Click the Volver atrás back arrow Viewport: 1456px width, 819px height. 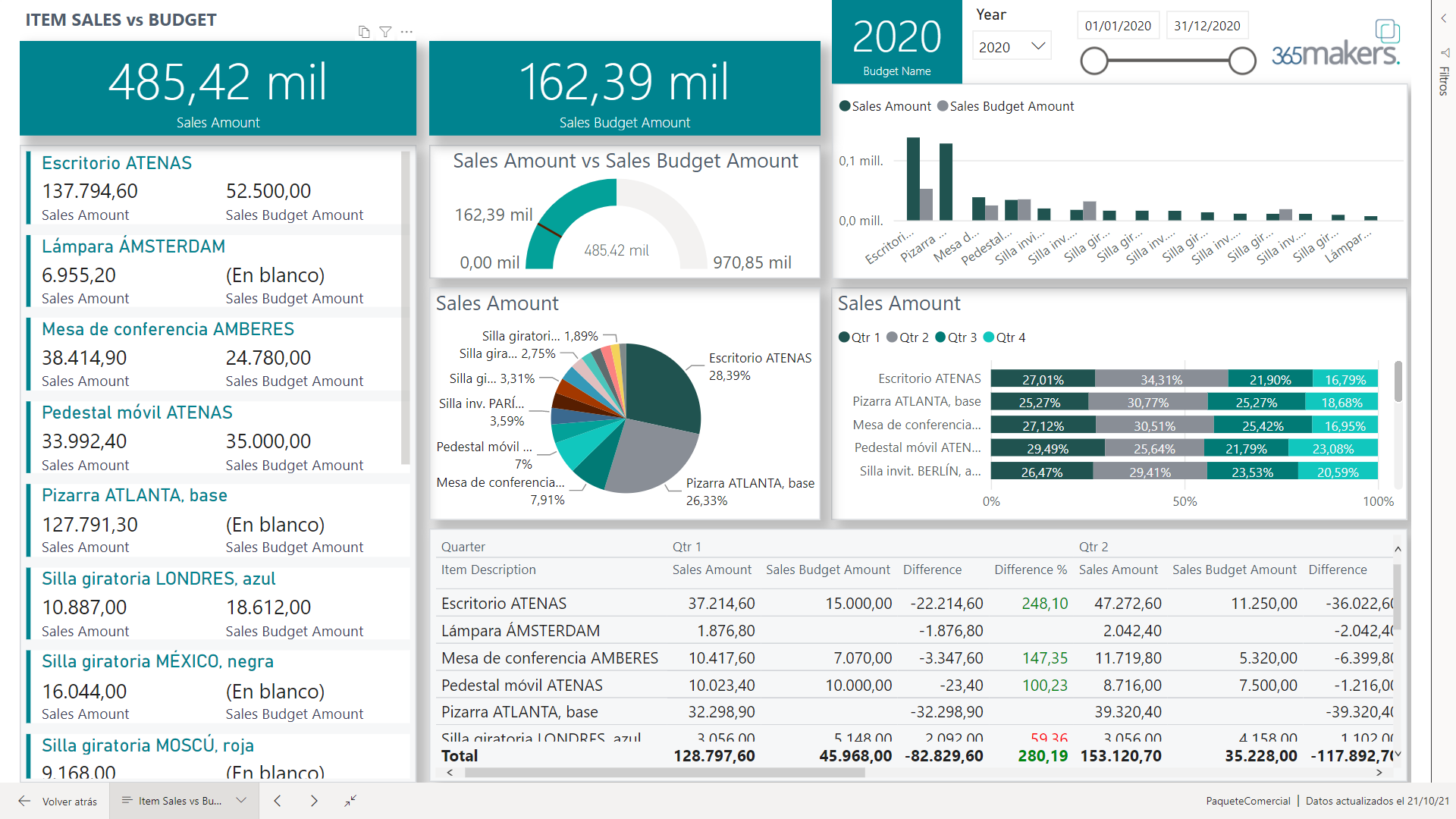pyautogui.click(x=25, y=801)
